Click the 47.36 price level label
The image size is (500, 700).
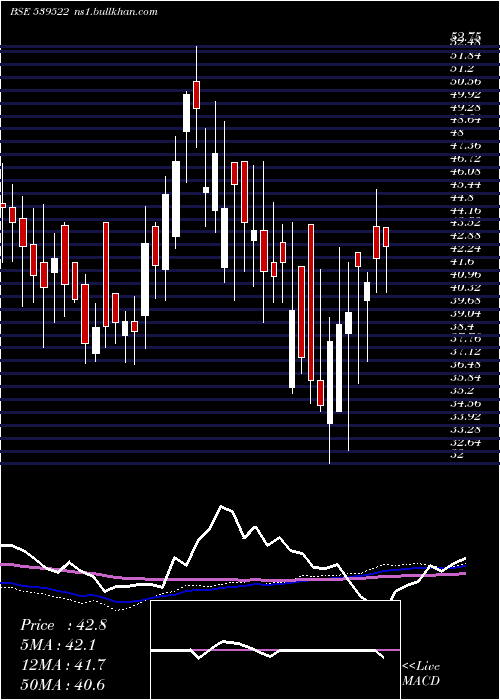[x=465, y=146]
